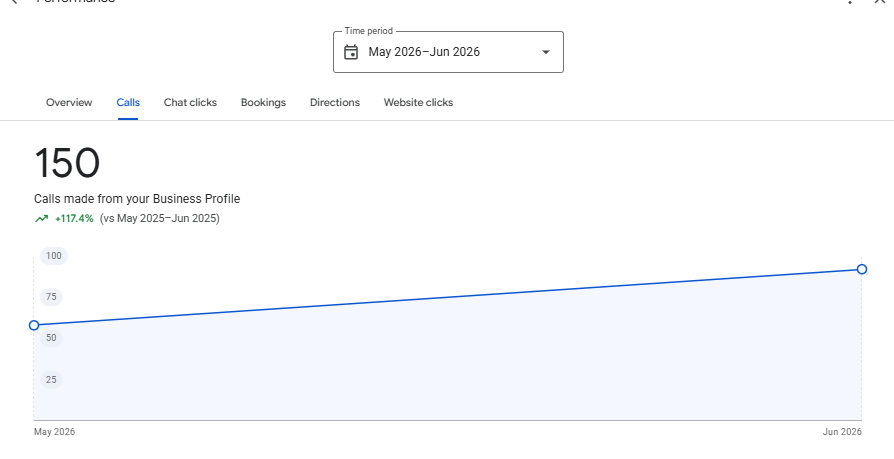The image size is (894, 459).
Task: Click the 50 axis label
Action: 51,338
